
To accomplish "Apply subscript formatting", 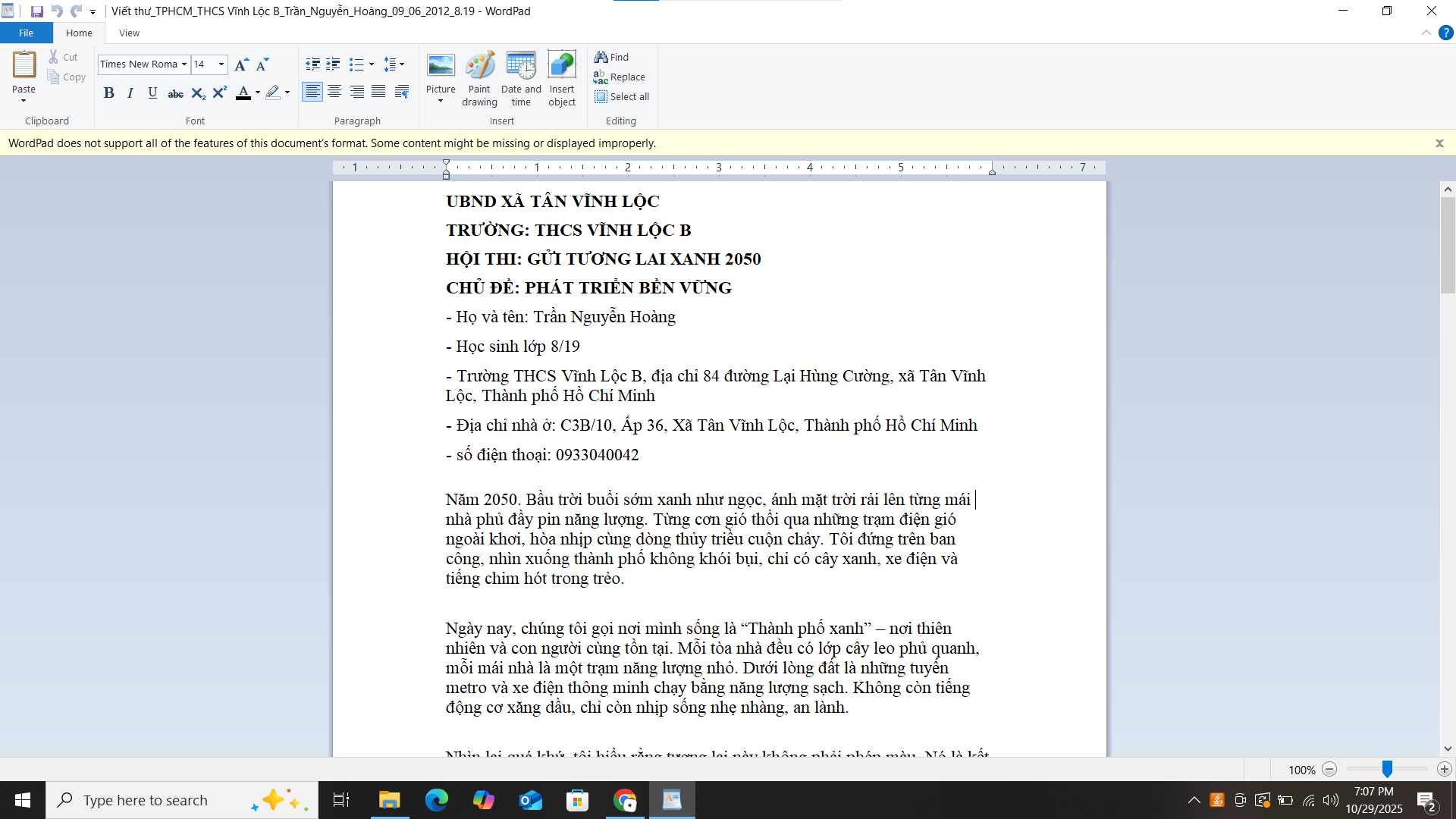I will [198, 93].
